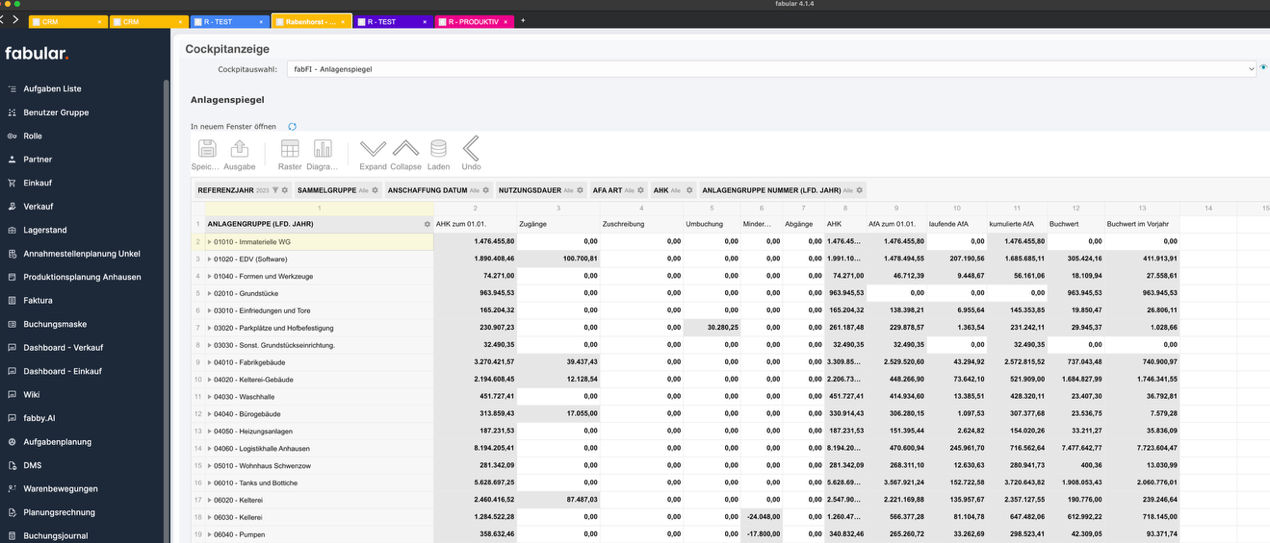
Task: Click the Undo arrow icon
Action: tap(471, 150)
